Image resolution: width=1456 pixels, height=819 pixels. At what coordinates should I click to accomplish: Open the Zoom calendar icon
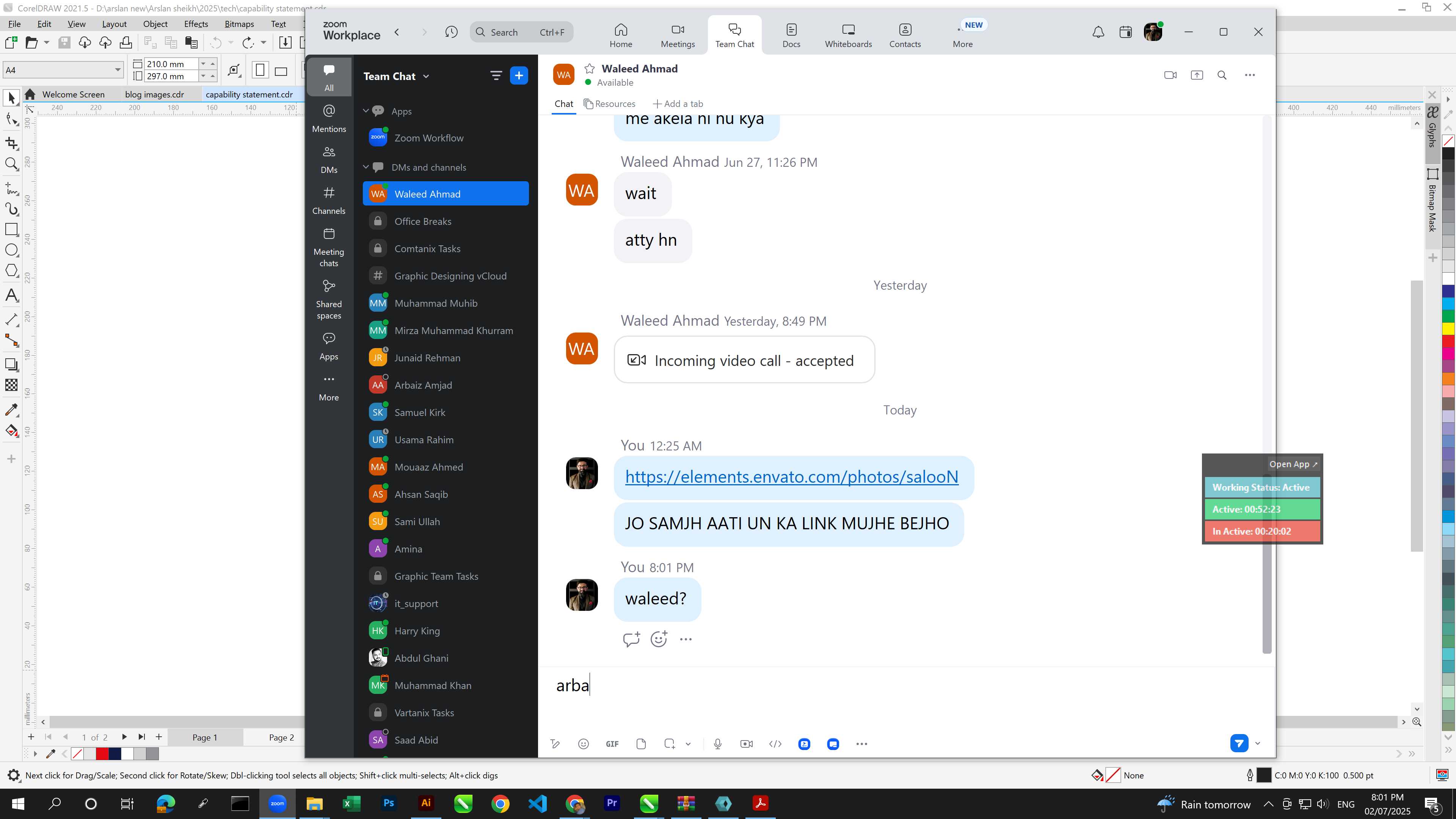[x=1125, y=32]
